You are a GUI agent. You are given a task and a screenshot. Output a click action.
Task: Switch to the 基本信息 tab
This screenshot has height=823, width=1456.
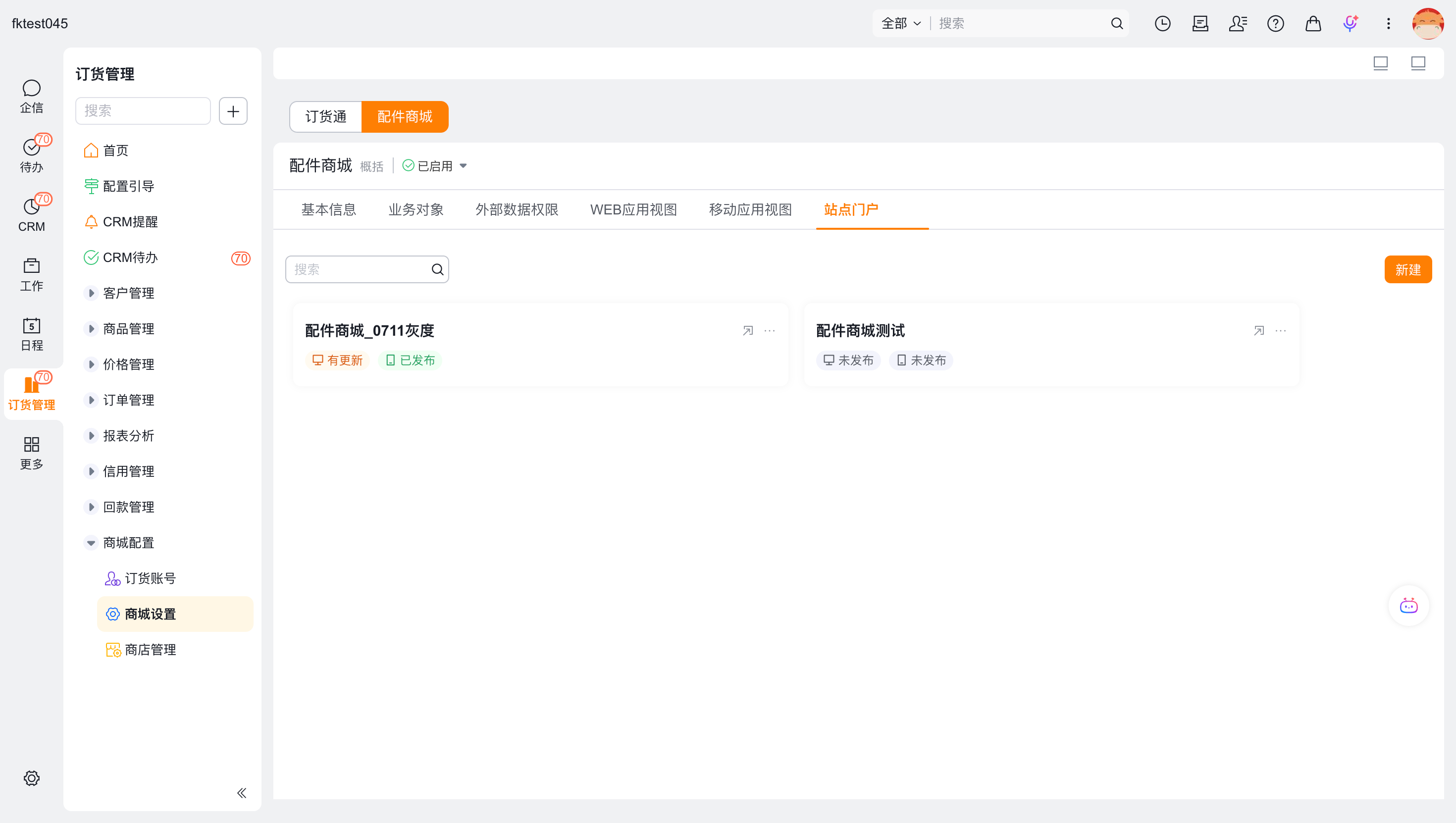click(x=328, y=209)
